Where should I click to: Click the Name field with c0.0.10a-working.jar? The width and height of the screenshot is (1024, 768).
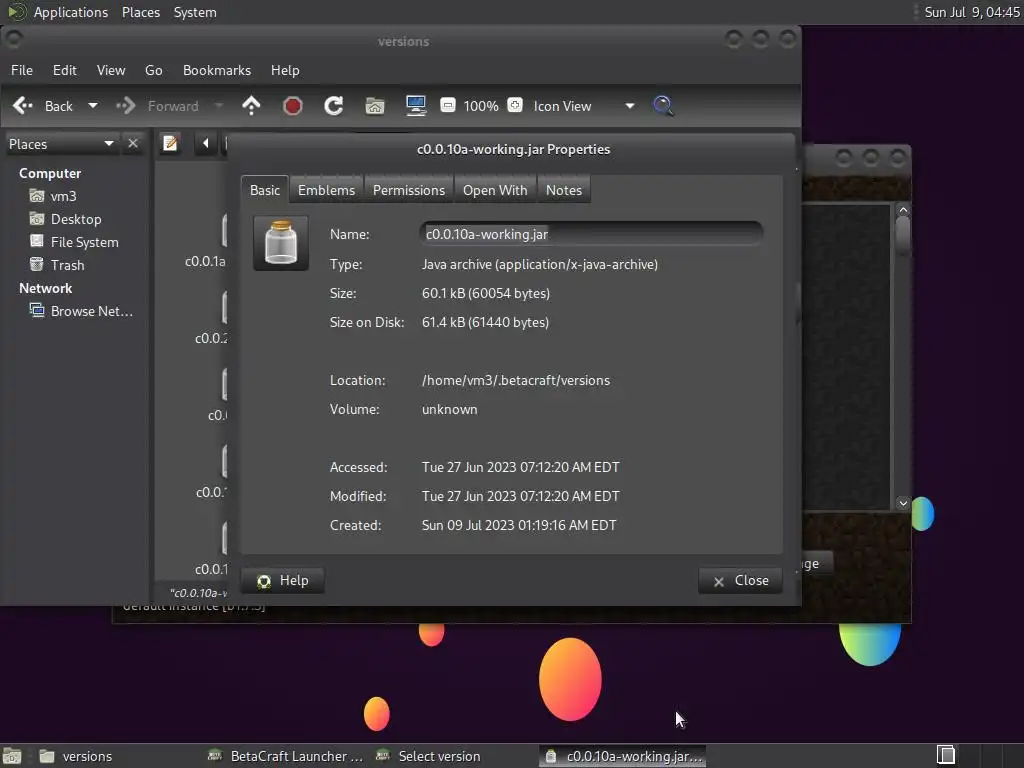pos(592,234)
